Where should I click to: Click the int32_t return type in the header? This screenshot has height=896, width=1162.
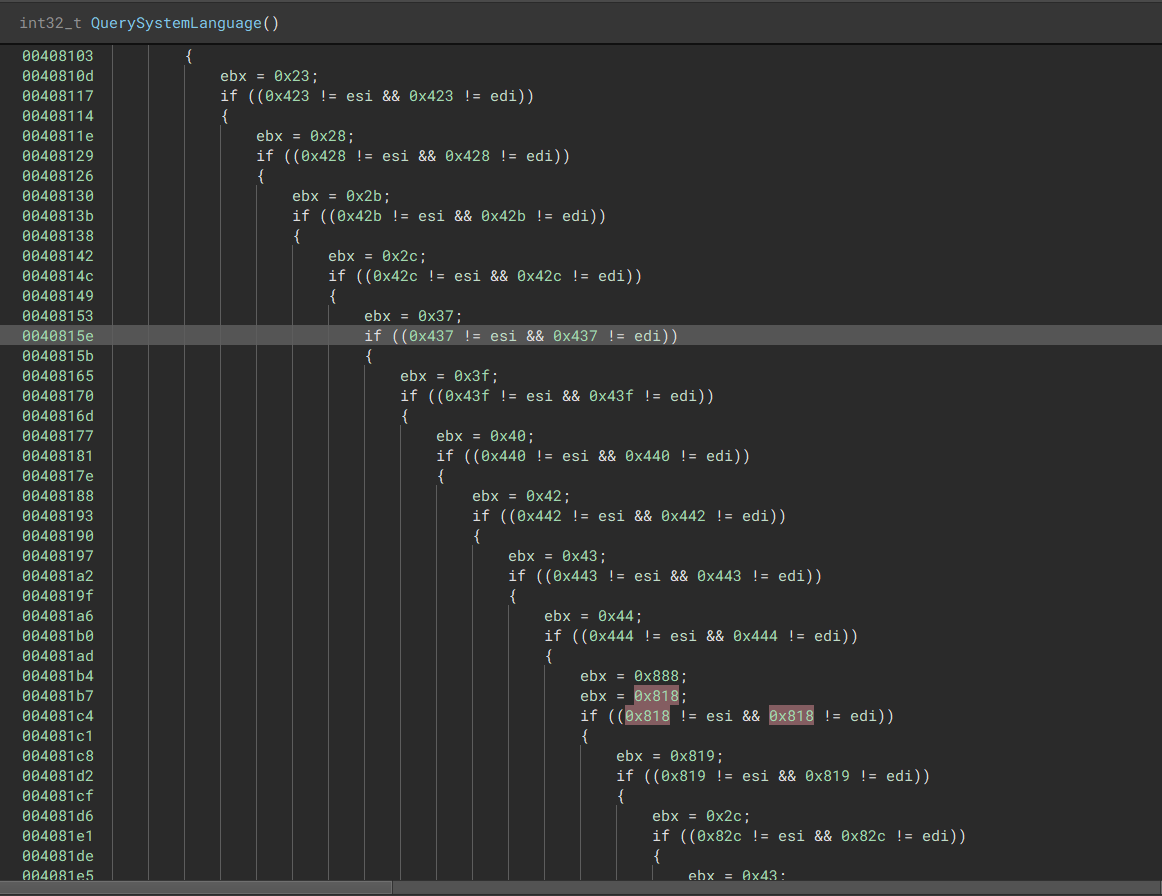50,22
